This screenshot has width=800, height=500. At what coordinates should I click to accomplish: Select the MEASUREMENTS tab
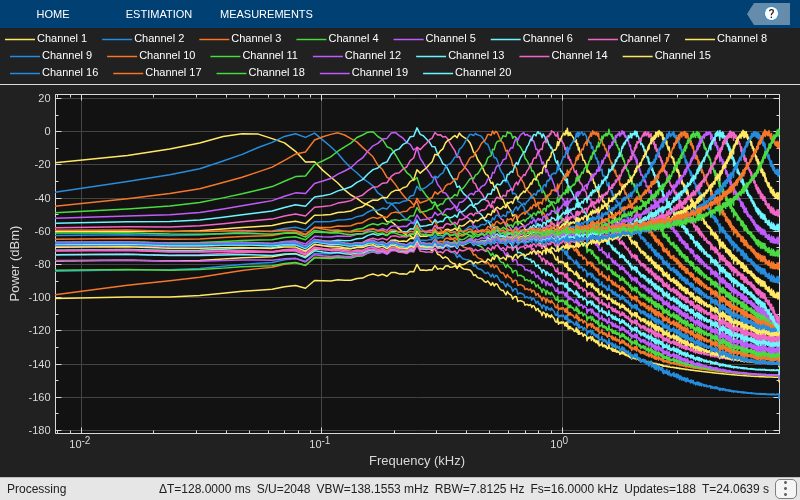tap(266, 14)
